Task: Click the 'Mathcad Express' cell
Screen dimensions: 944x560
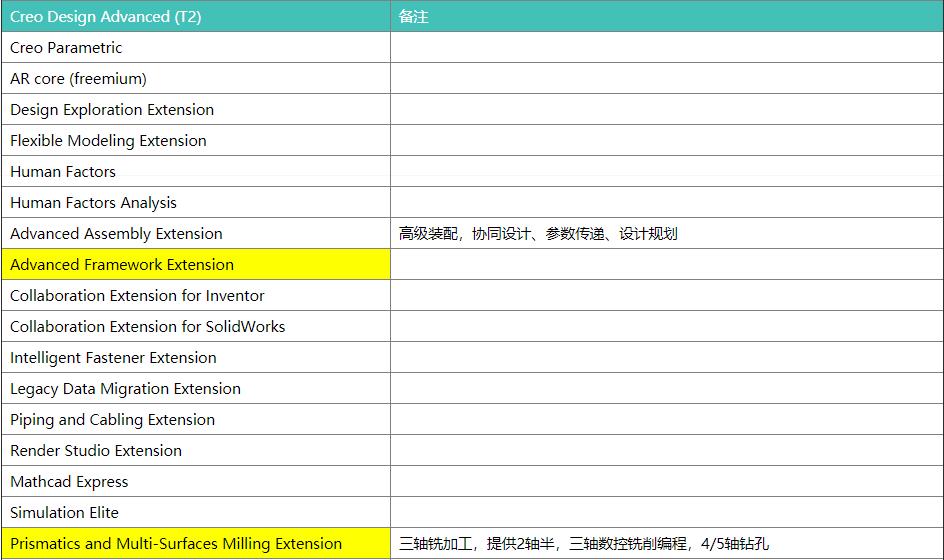Action: coord(196,482)
